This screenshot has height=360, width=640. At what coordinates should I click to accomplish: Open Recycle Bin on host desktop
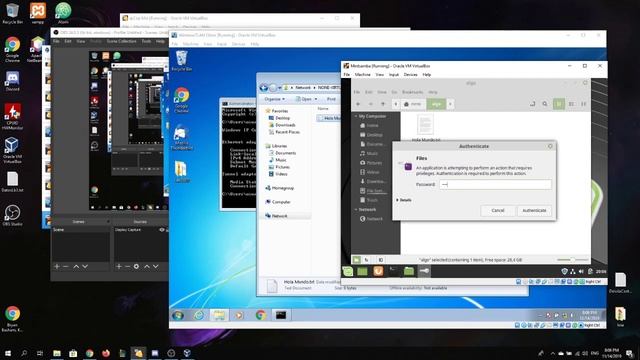pyautogui.click(x=12, y=13)
